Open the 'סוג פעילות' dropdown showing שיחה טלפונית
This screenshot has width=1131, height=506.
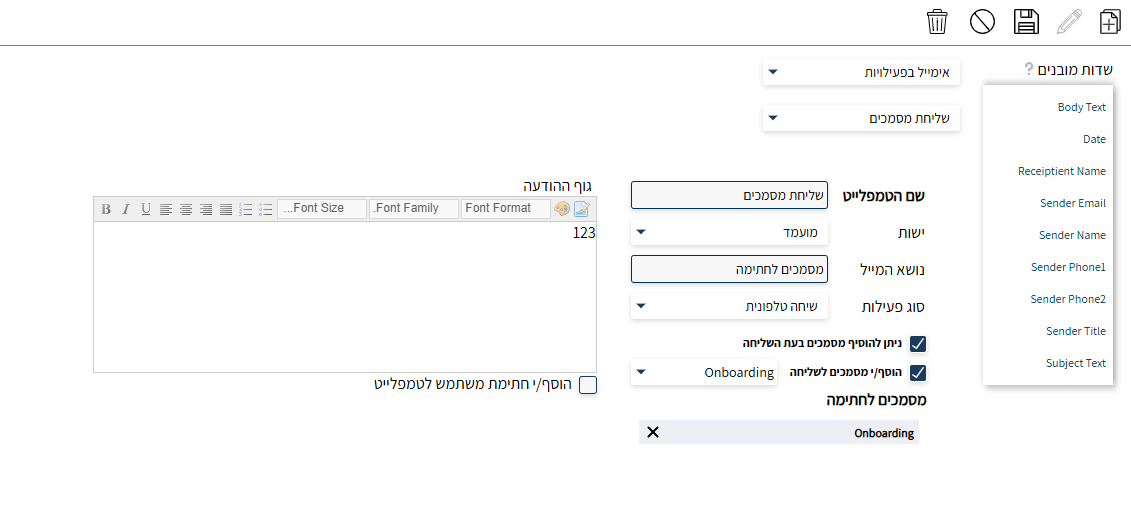pyautogui.click(x=729, y=306)
